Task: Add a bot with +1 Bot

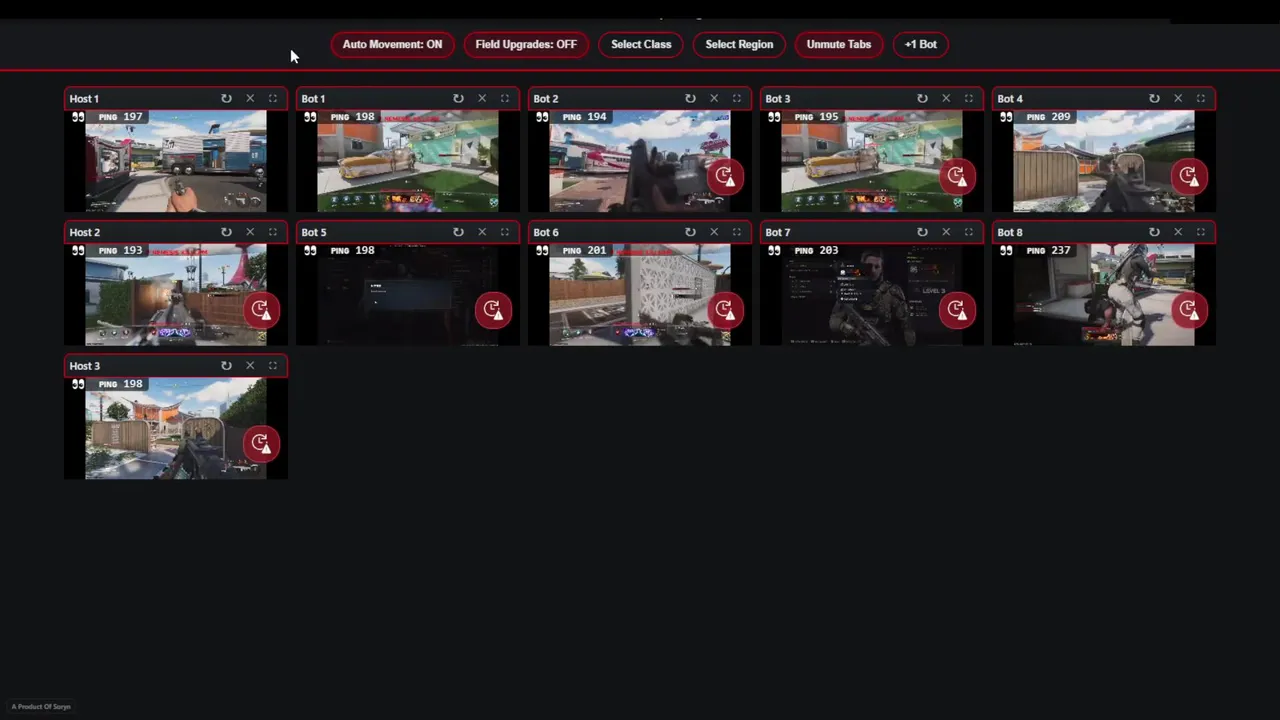Action: click(x=921, y=45)
